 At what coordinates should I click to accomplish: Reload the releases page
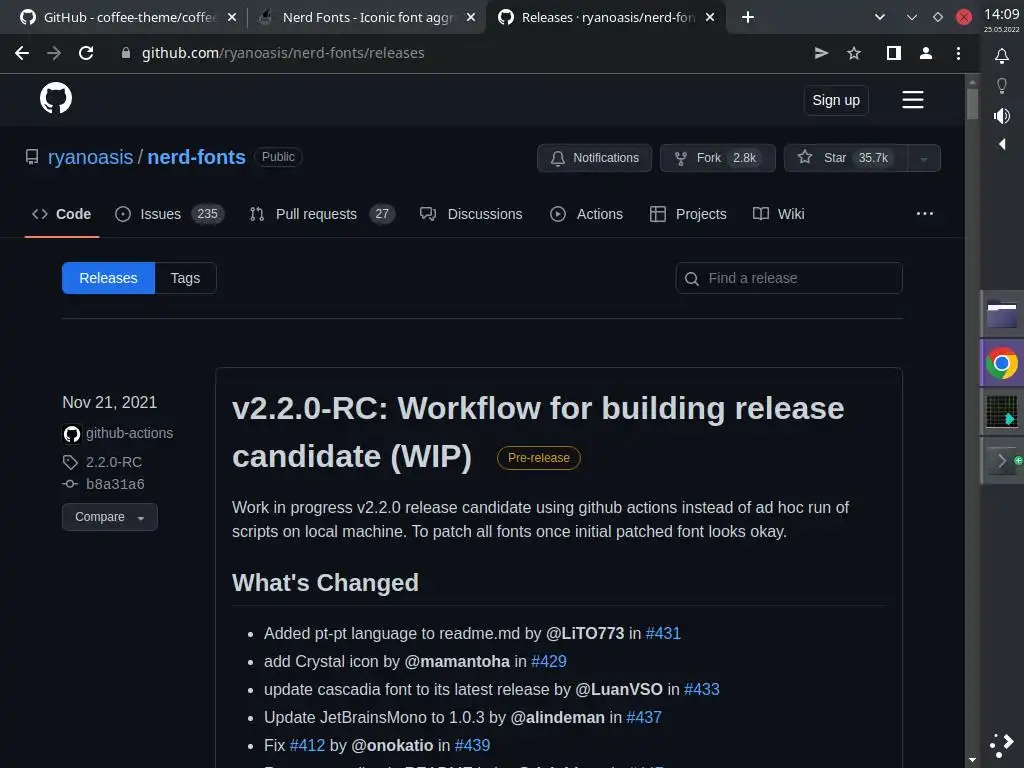point(86,53)
